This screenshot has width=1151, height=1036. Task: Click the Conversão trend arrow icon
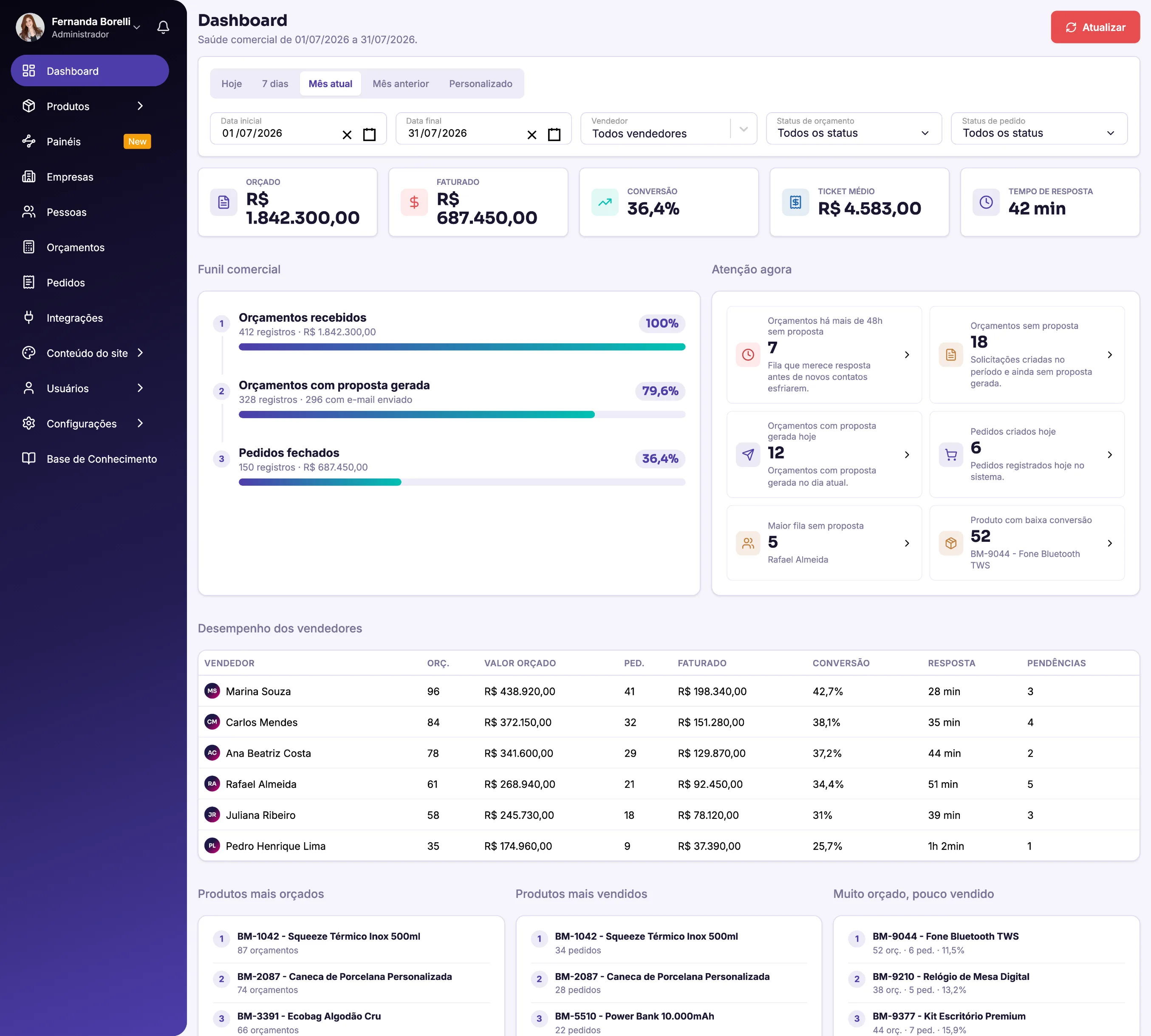pyautogui.click(x=605, y=202)
